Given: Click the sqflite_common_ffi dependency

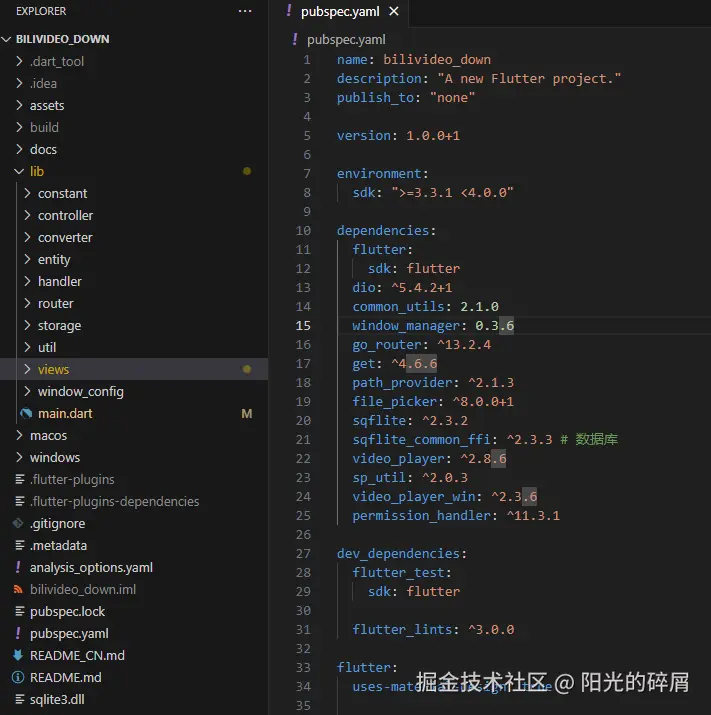Looking at the screenshot, I should (x=421, y=440).
